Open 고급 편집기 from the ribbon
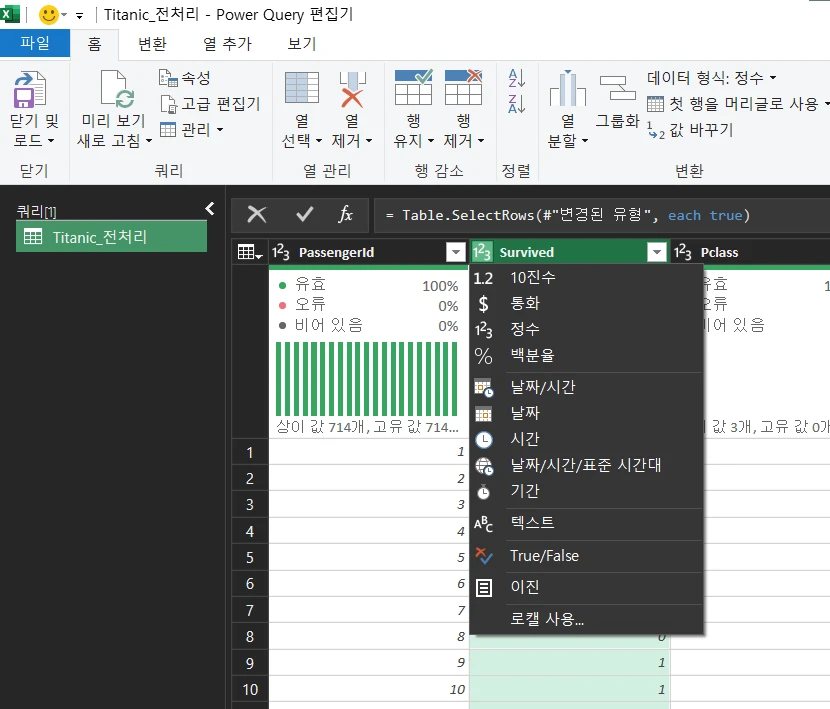Viewport: 830px width, 709px height. point(210,103)
